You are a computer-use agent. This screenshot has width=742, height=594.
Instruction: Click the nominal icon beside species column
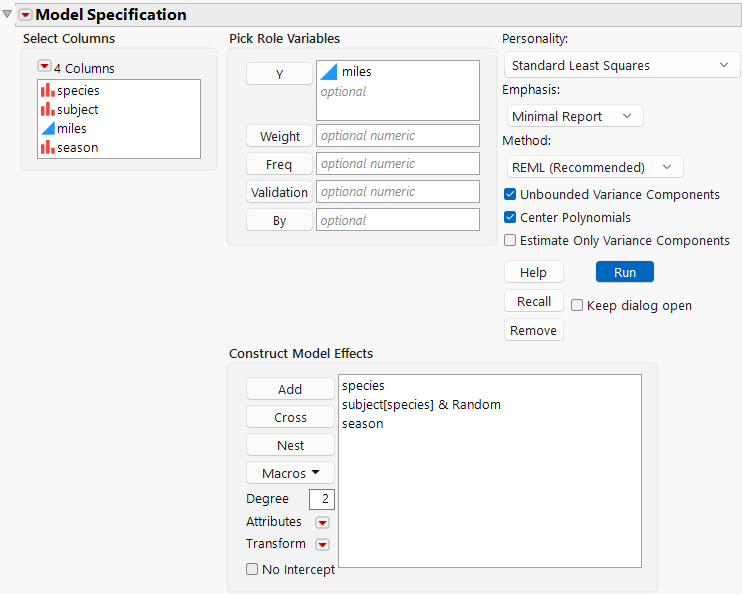pyautogui.click(x=47, y=91)
